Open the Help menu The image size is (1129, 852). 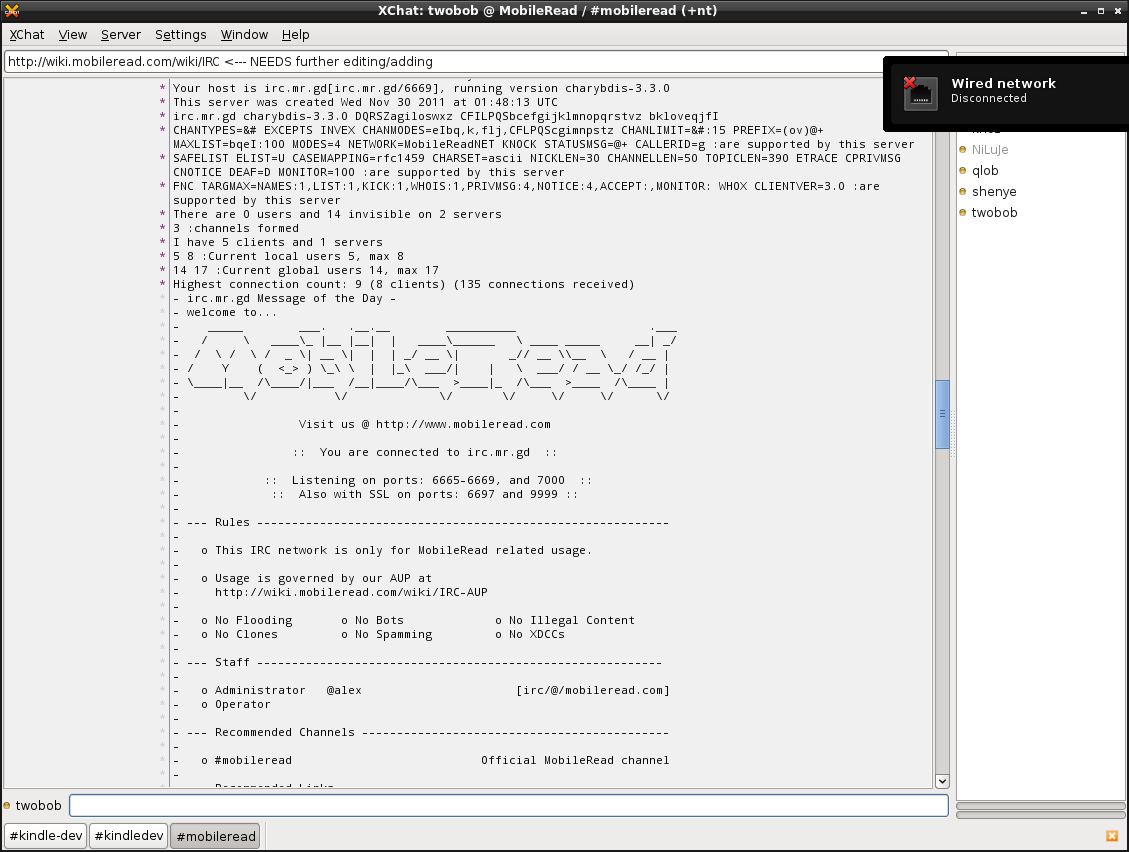295,35
